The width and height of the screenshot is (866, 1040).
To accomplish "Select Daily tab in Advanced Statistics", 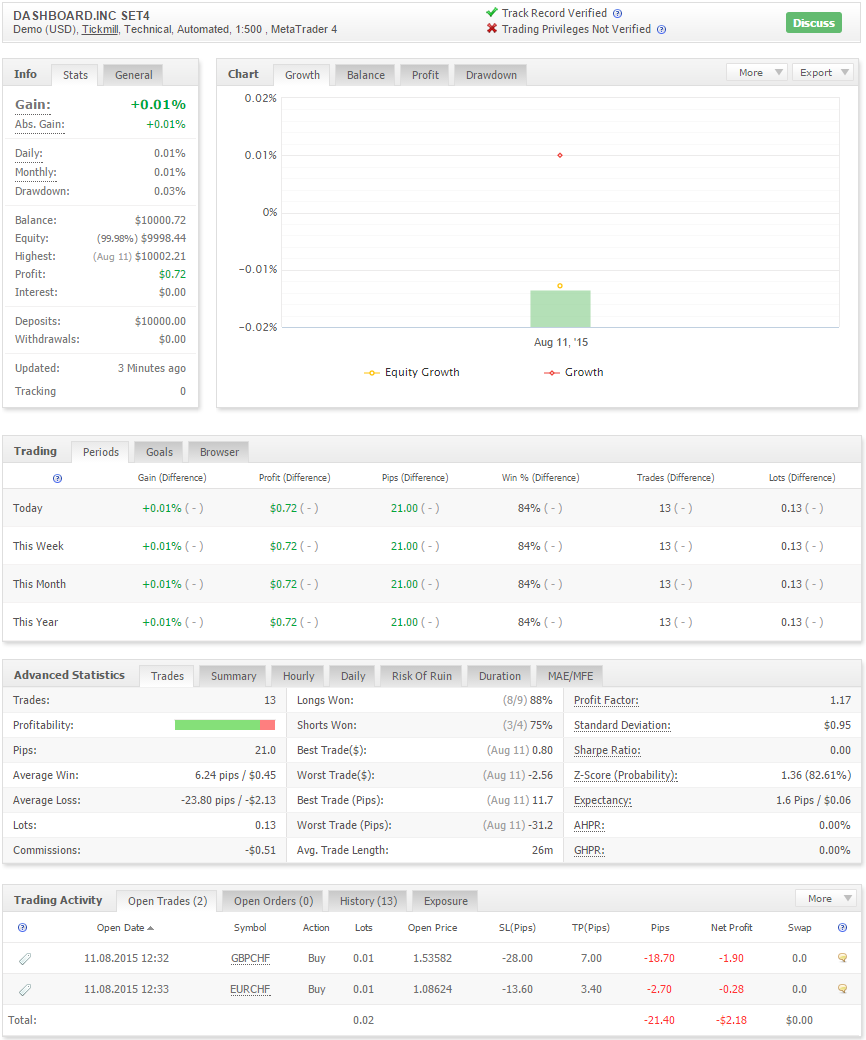I will pyautogui.click(x=353, y=676).
